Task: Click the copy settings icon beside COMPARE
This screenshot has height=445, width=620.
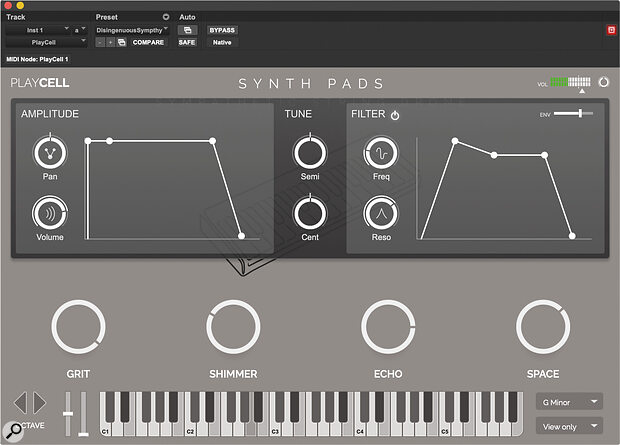Action: pyautogui.click(x=122, y=42)
